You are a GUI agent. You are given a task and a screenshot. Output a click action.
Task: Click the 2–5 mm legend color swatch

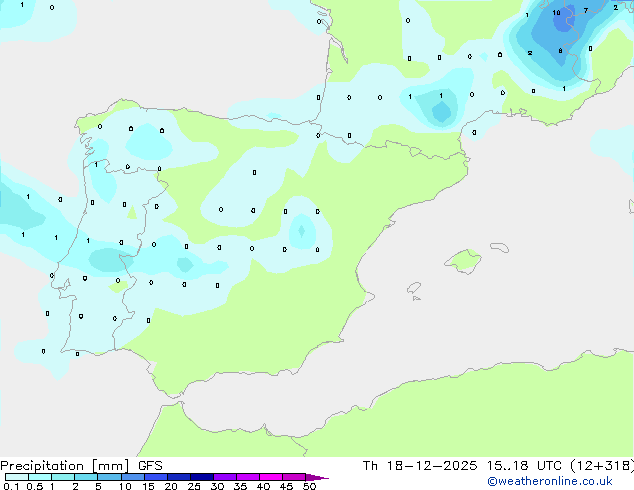tap(86, 477)
